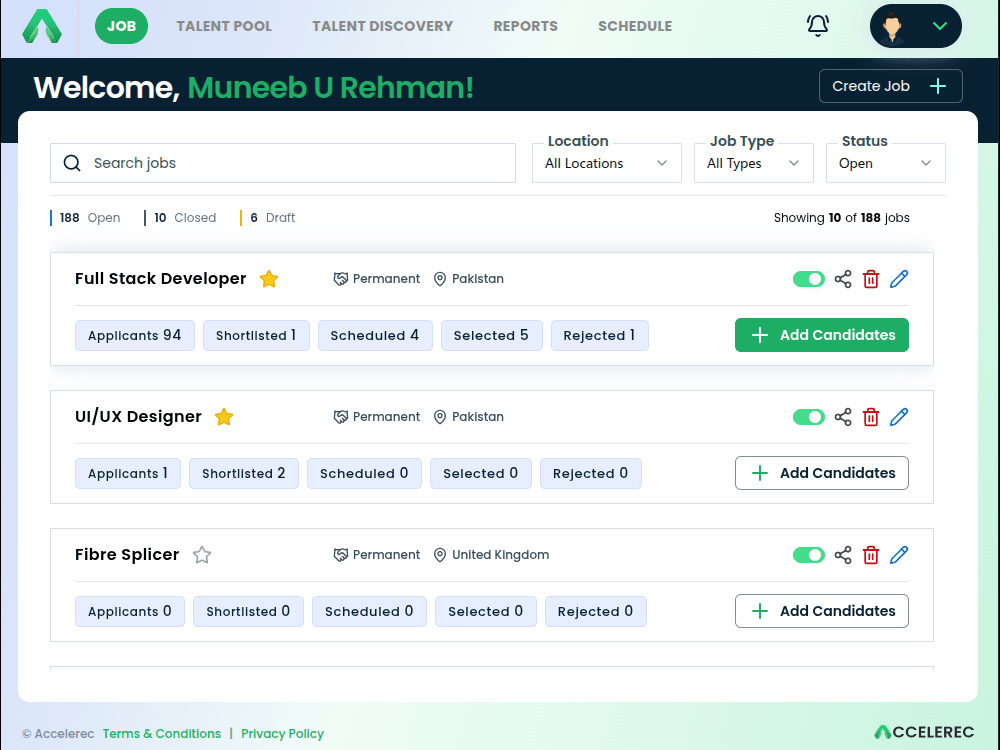View Selected 5 for Full Stack Developer
The width and height of the screenshot is (1000, 750).
tap(491, 335)
